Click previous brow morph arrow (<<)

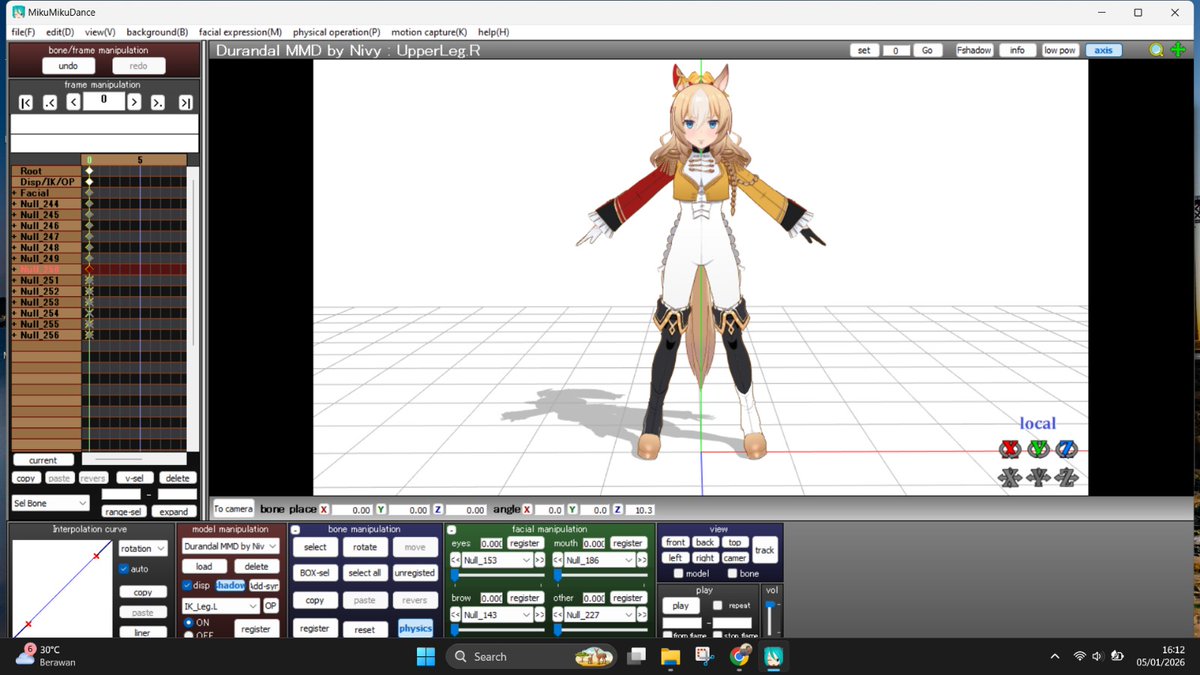455,614
